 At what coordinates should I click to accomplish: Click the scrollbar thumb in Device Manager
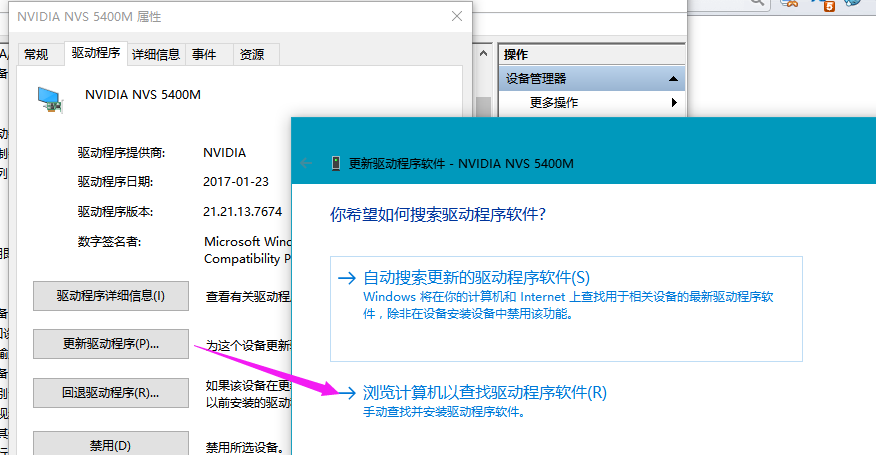point(484,107)
